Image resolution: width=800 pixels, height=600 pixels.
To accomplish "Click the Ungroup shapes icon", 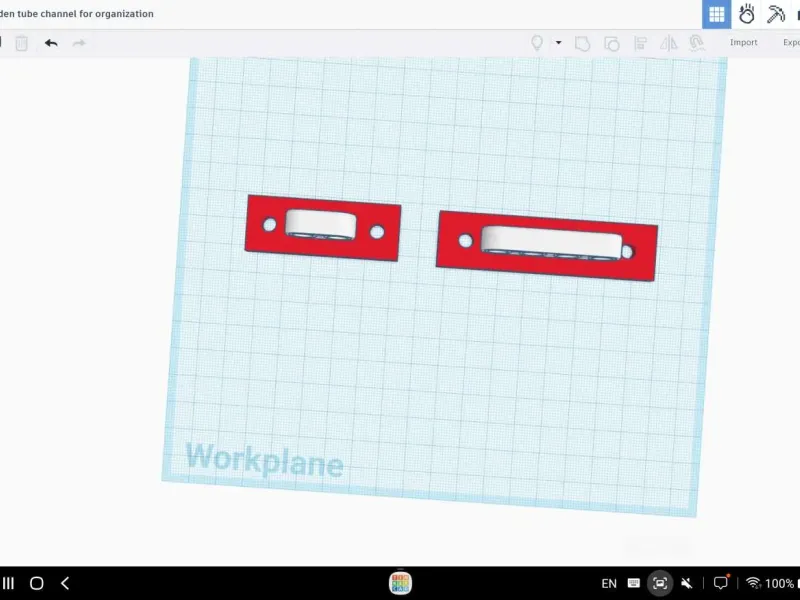I will click(x=612, y=43).
